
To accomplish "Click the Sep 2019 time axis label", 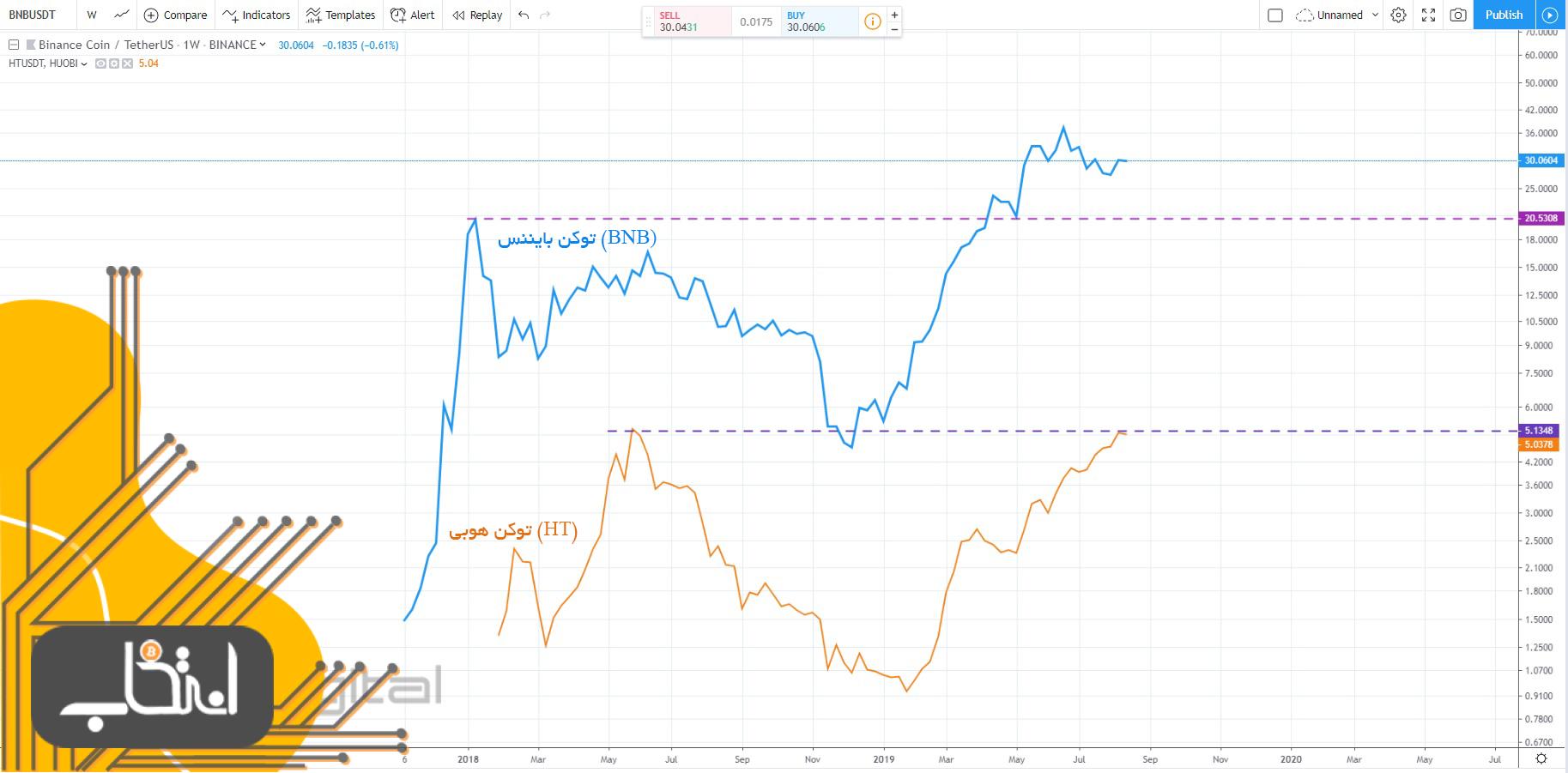I will 1149,759.
